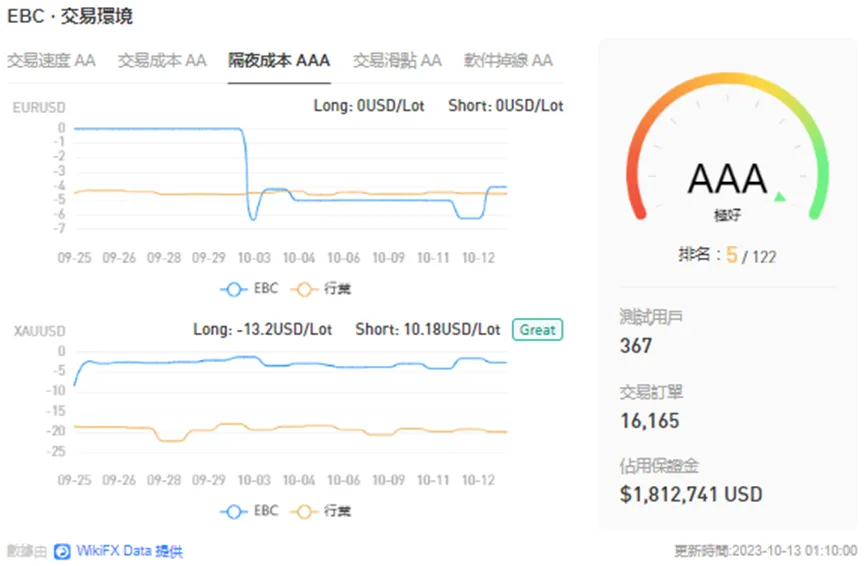Click the 極好 label under AAA
The height and width of the screenshot is (566, 865).
click(x=727, y=215)
